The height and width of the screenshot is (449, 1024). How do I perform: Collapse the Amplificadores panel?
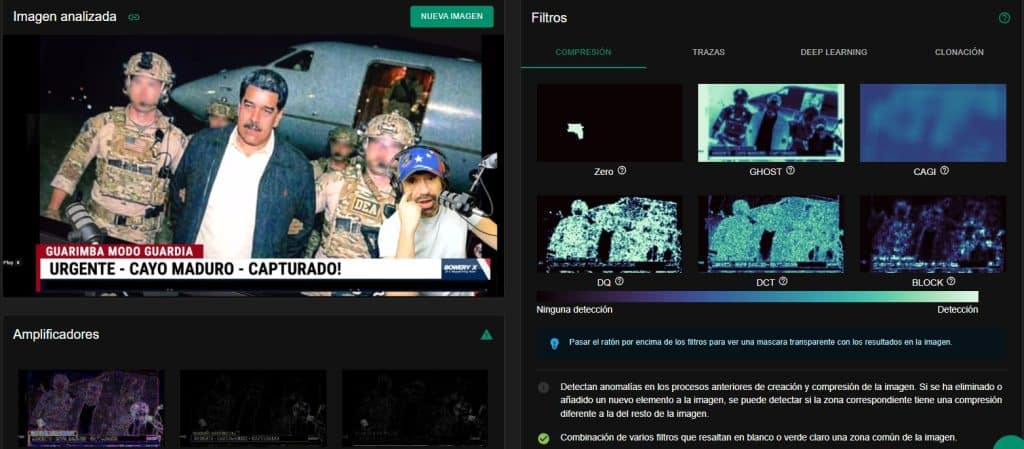click(486, 334)
